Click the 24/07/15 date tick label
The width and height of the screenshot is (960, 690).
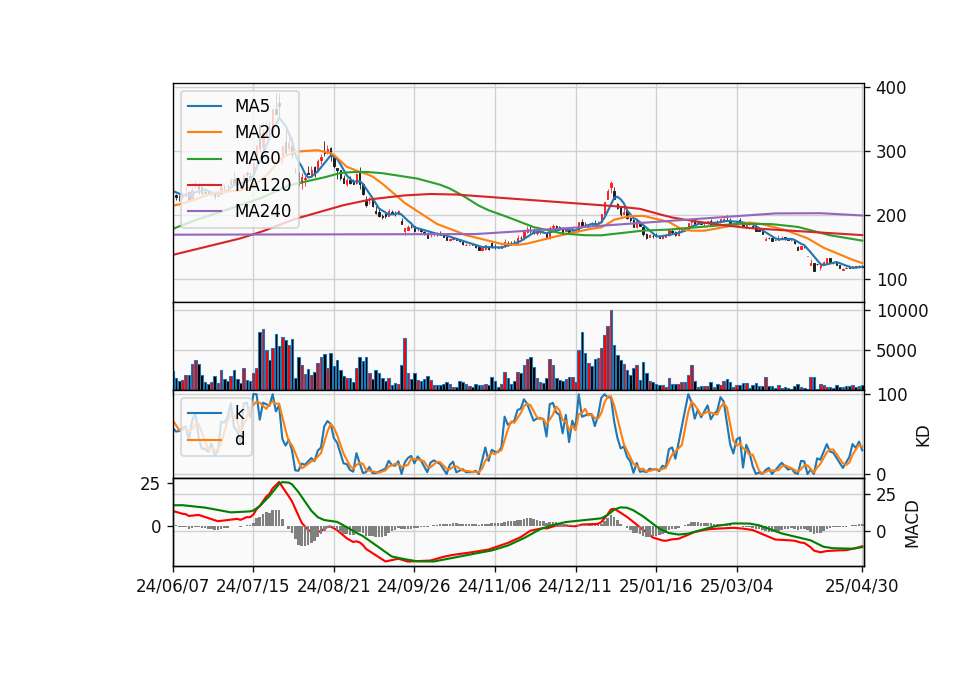tap(253, 586)
